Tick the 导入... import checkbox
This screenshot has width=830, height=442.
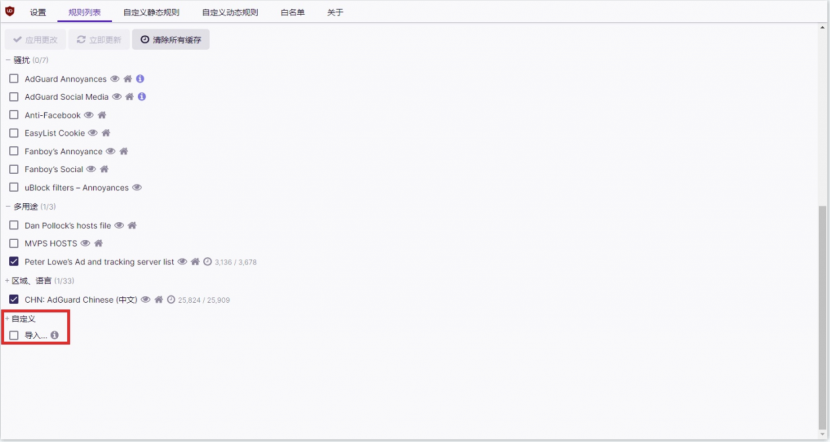14,336
